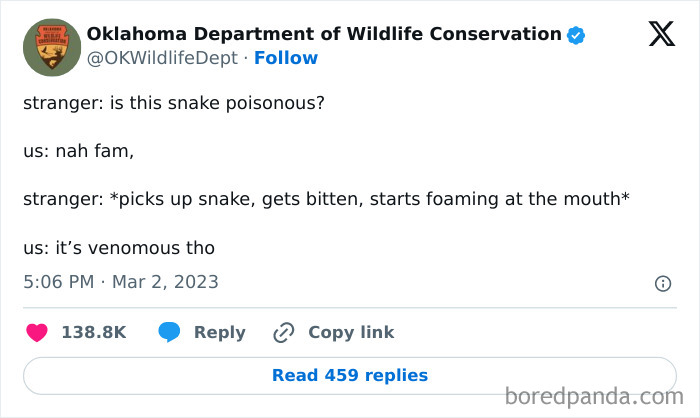700x418 pixels.
Task: Open Read 459 replies
Action: (x=350, y=376)
